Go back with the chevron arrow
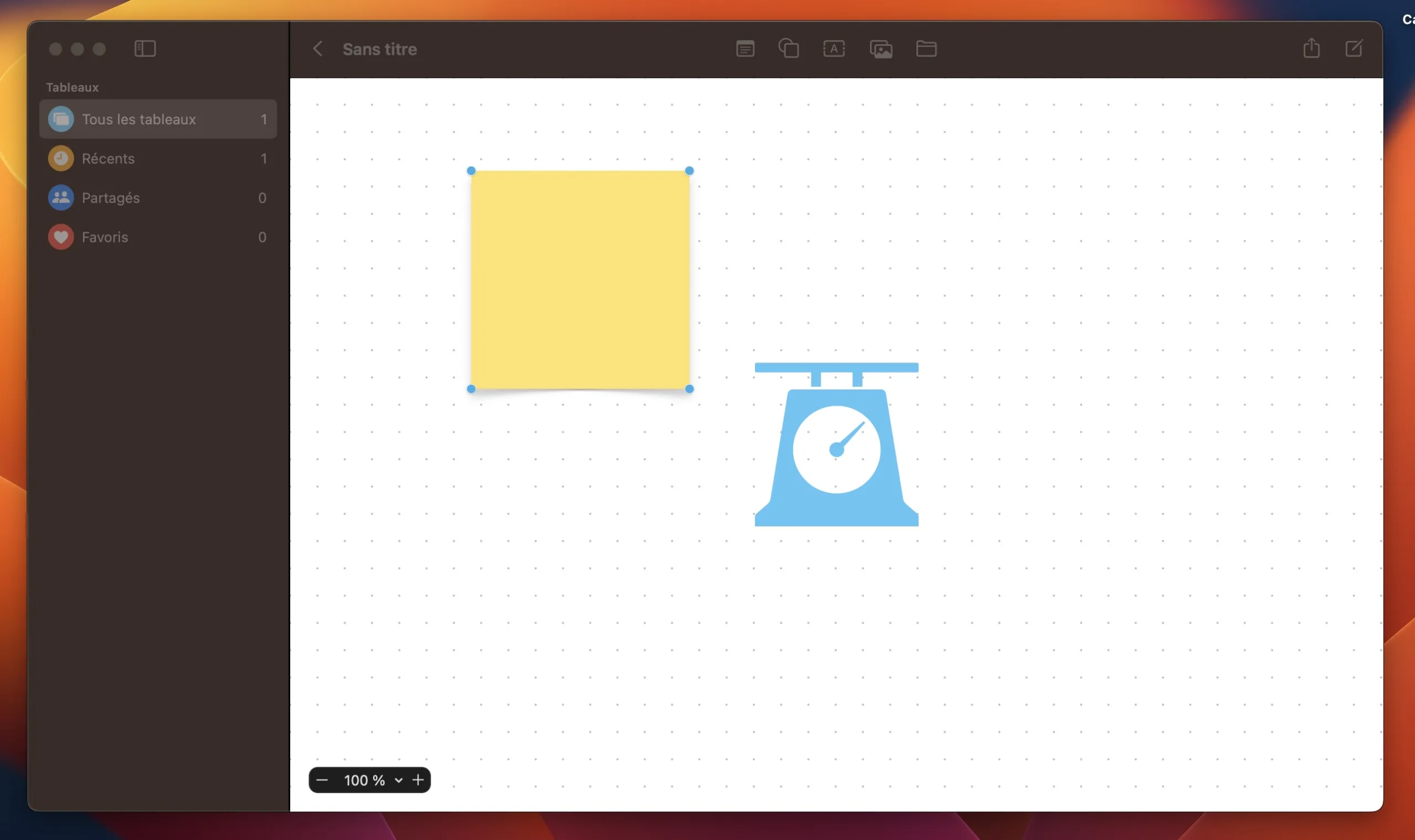This screenshot has height=840, width=1415. pos(317,49)
